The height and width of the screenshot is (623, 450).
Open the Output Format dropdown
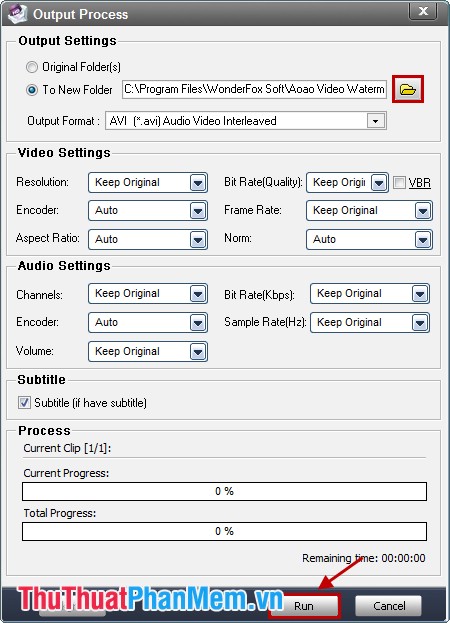(246, 120)
